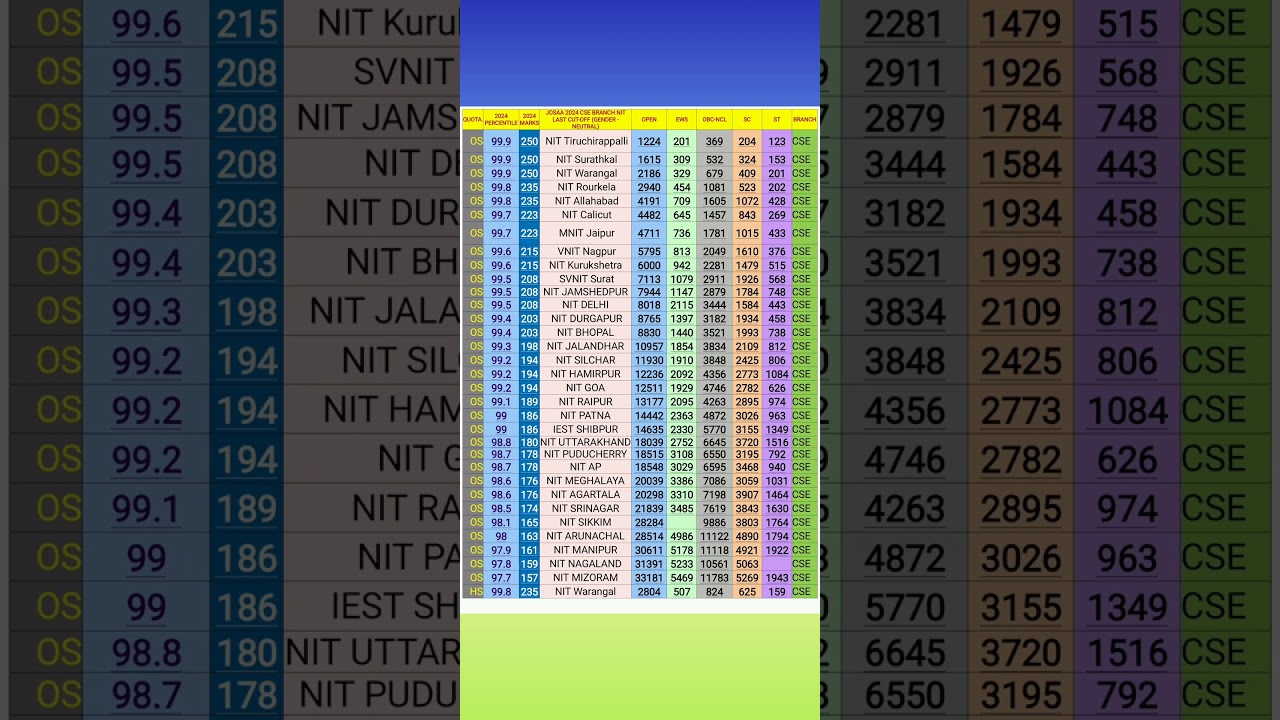Click the 98.1 percentile cell
This screenshot has height=720, width=1280.
click(501, 522)
